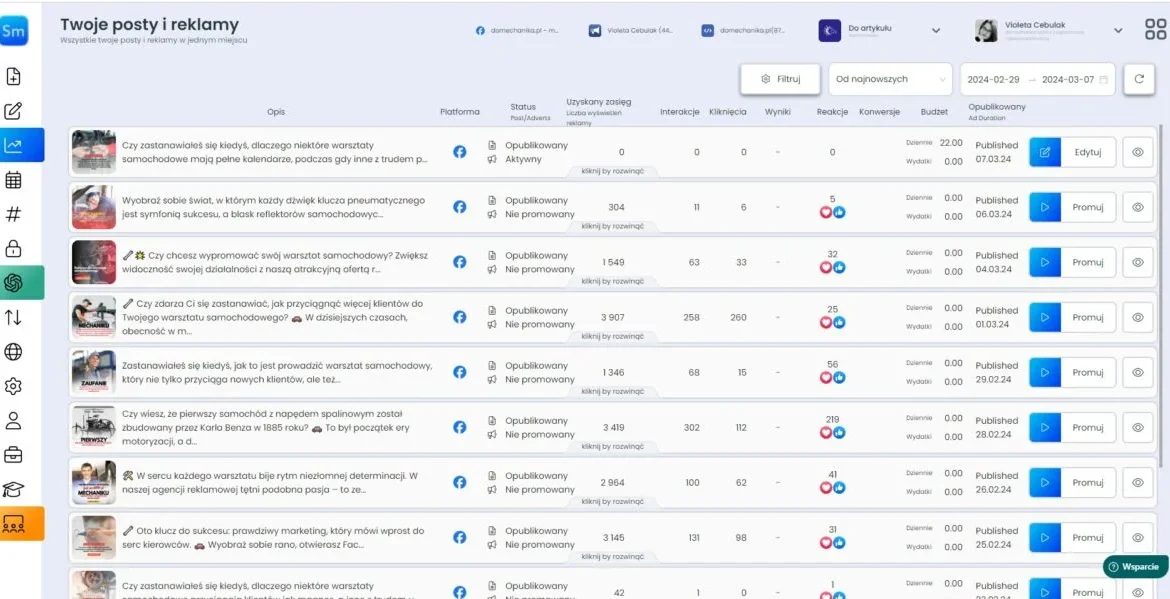Click the calendar icon in sidebar
The height and width of the screenshot is (599, 1170).
click(x=14, y=180)
